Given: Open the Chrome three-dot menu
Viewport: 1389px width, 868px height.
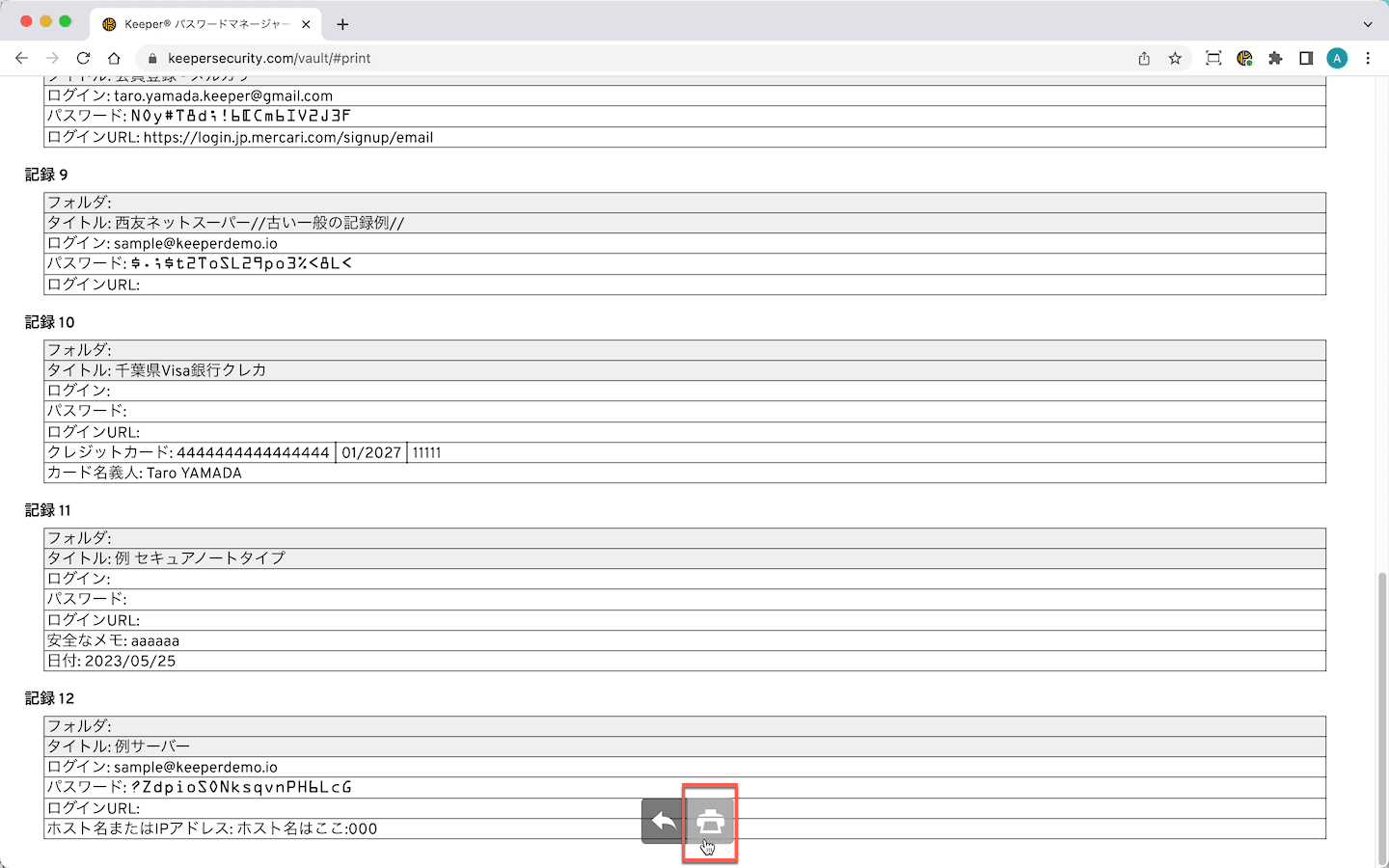Looking at the screenshot, I should click(1368, 58).
